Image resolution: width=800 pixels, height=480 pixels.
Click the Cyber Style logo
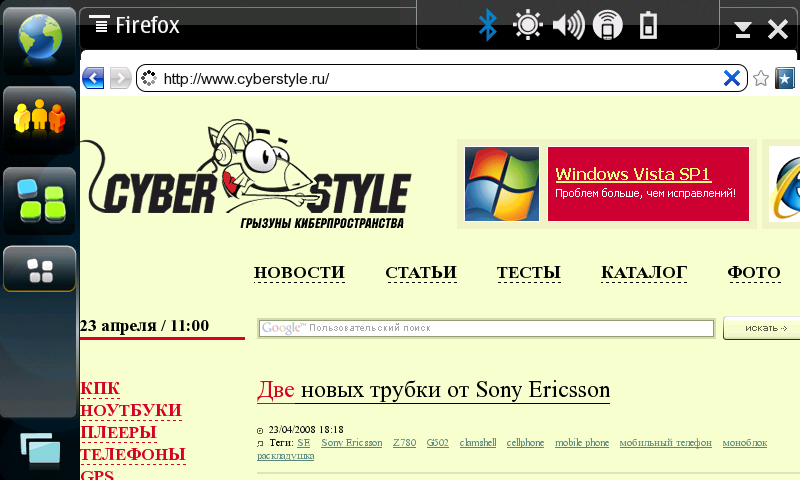tap(246, 174)
